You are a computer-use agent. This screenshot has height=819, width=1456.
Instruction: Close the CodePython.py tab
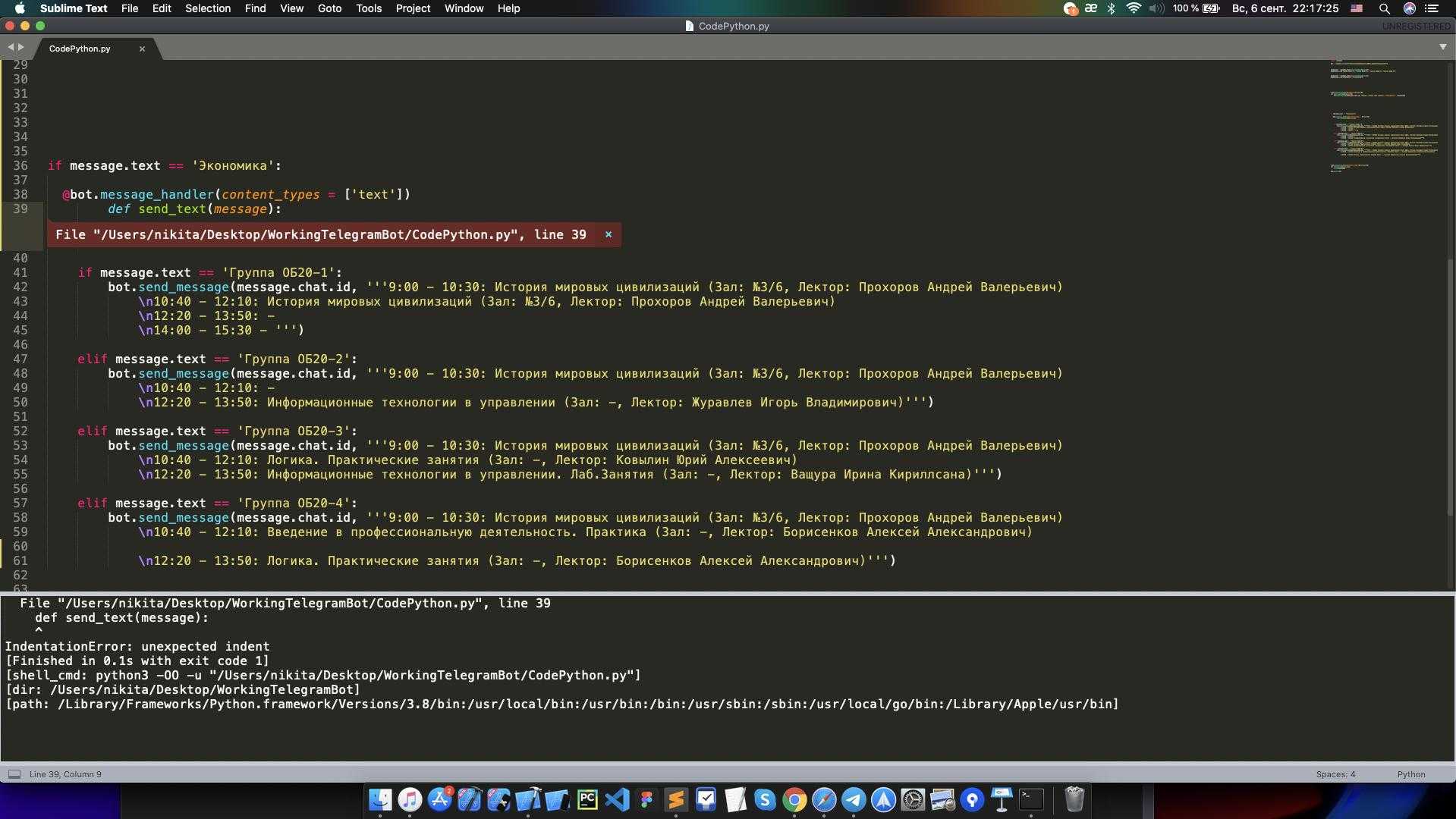click(142, 49)
